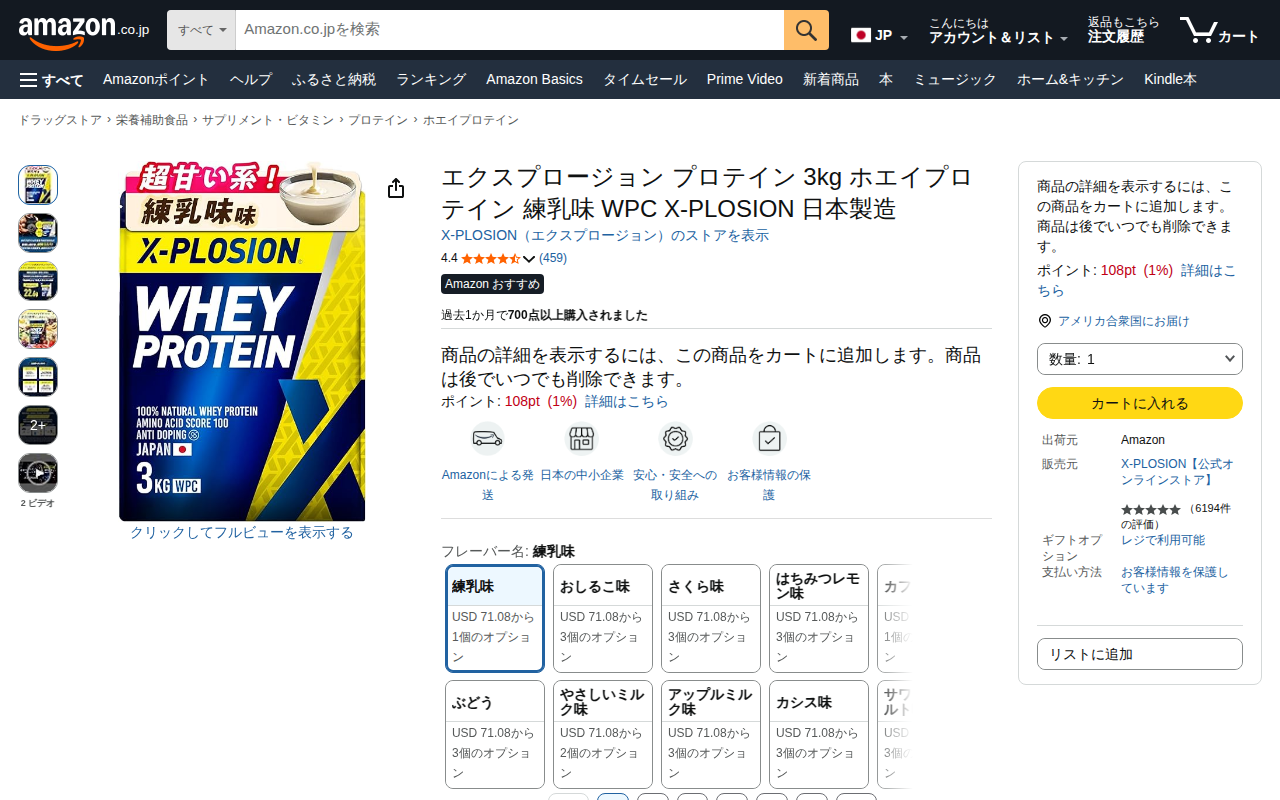
Task: Open the shopping cart icon
Action: pyautogui.click(x=1219, y=31)
